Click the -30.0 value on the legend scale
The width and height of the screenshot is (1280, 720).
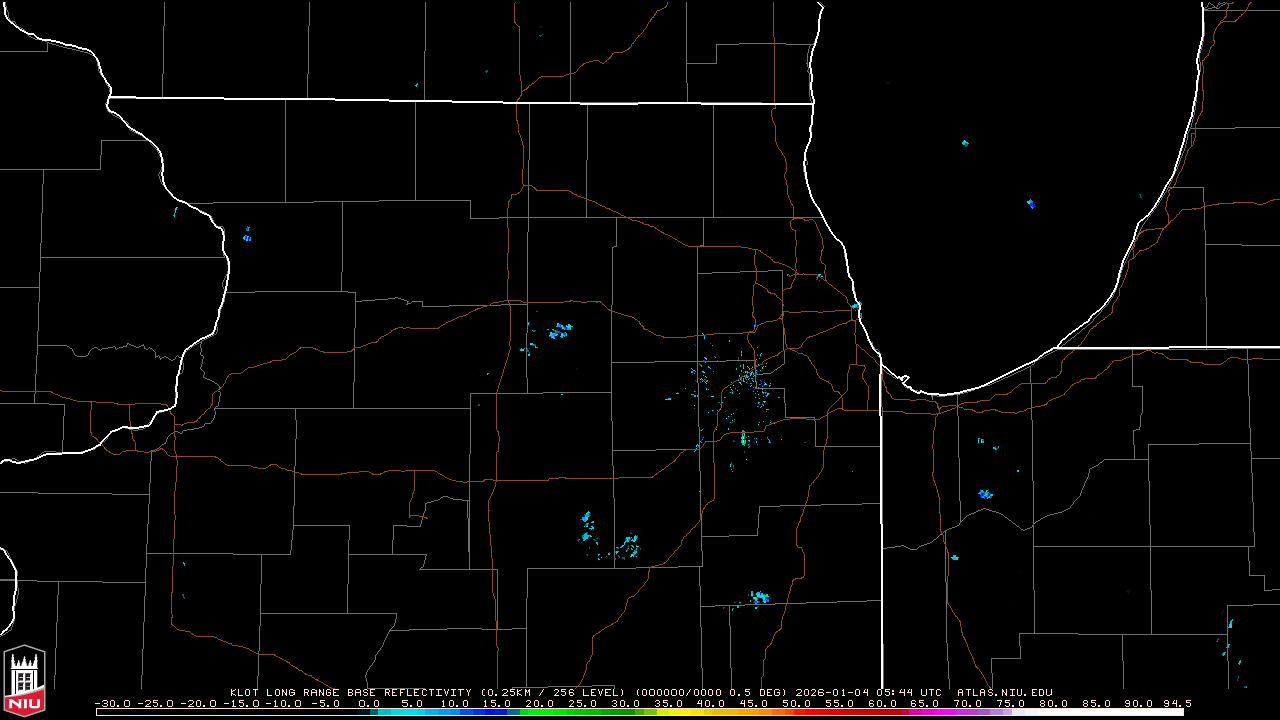112,703
